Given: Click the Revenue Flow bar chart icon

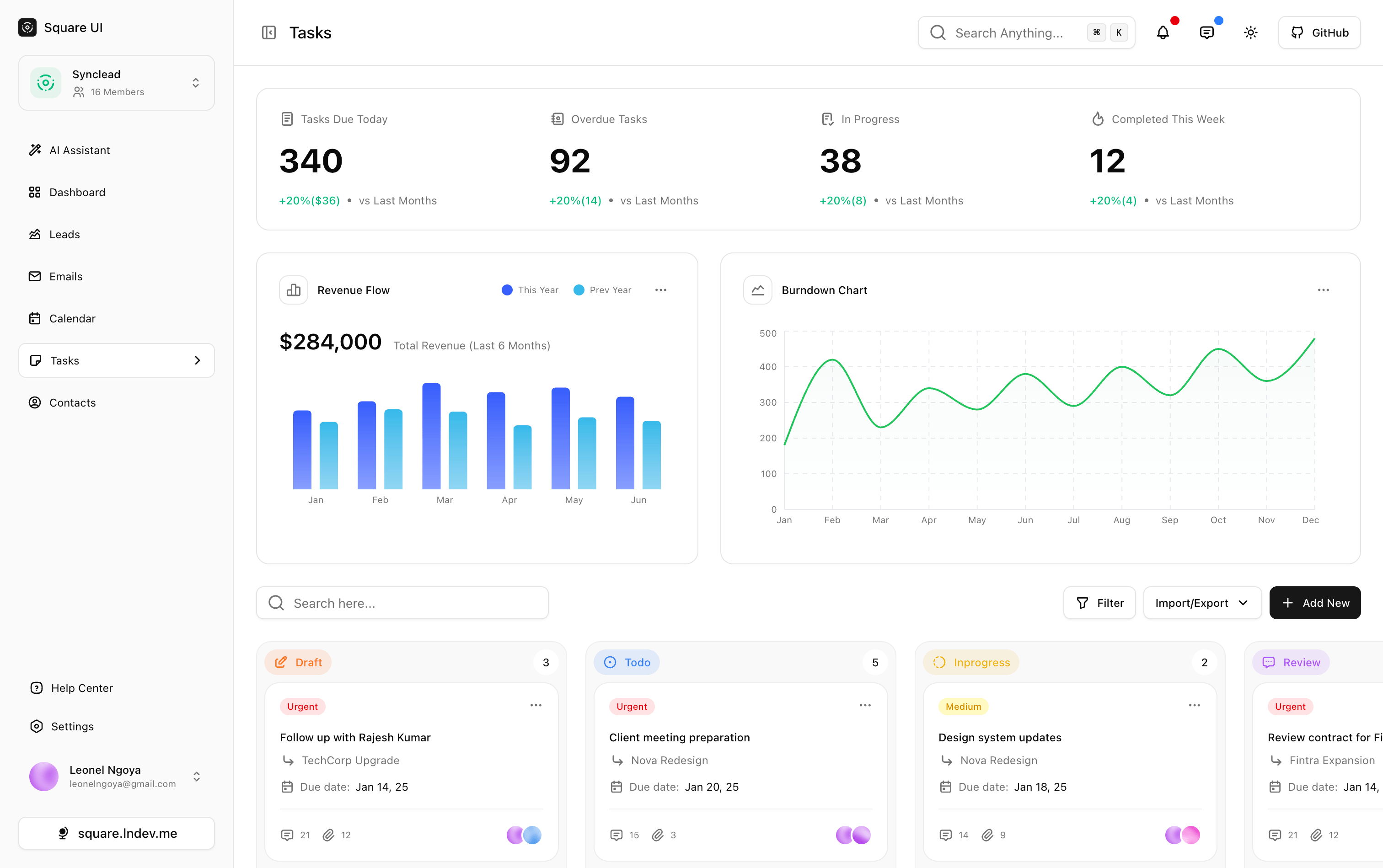Looking at the screenshot, I should pyautogui.click(x=293, y=290).
